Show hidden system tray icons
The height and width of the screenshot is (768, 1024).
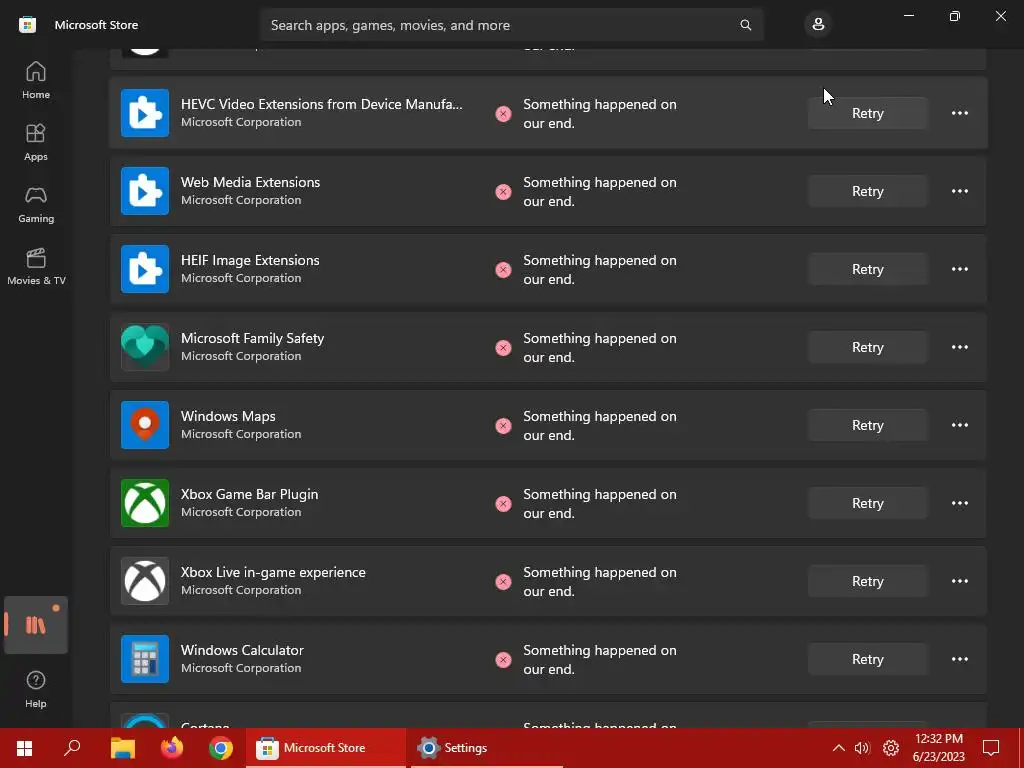pos(838,748)
